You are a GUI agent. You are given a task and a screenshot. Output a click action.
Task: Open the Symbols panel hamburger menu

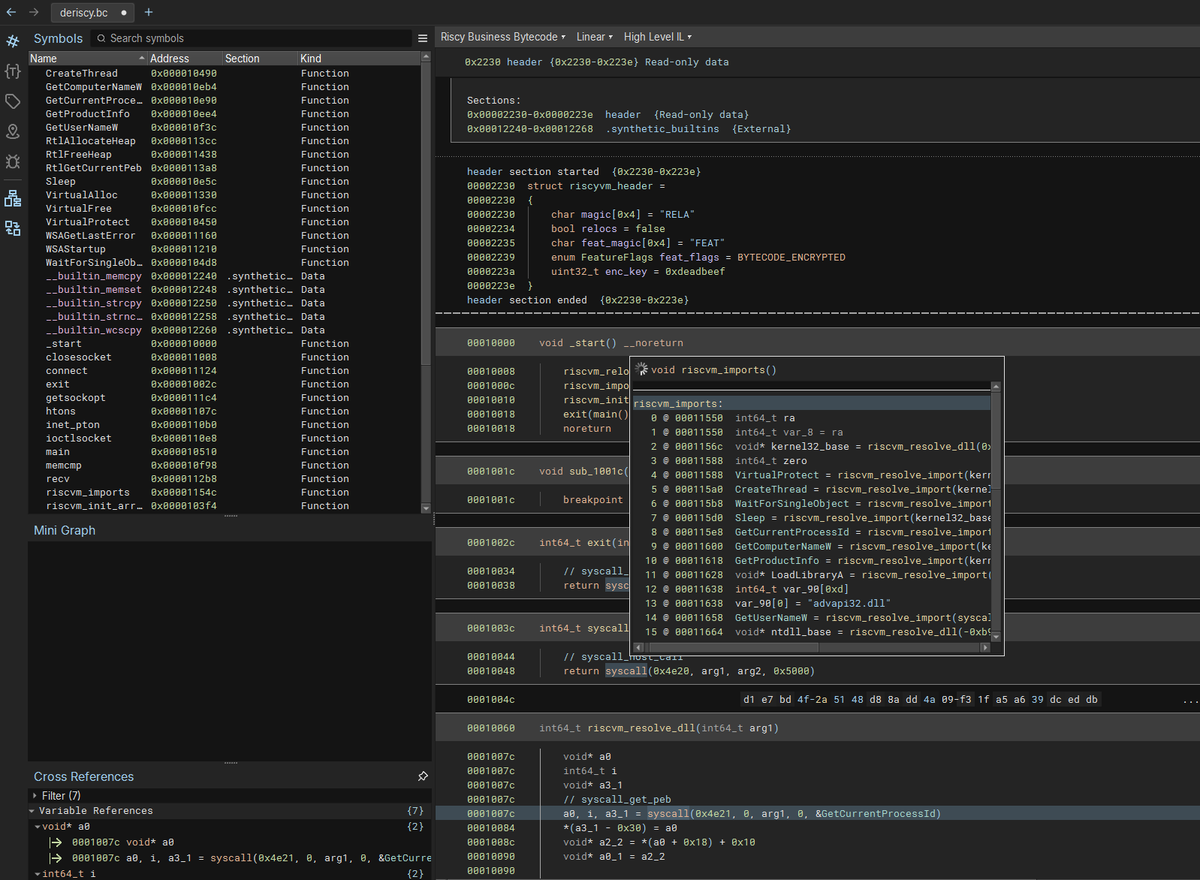click(x=422, y=38)
